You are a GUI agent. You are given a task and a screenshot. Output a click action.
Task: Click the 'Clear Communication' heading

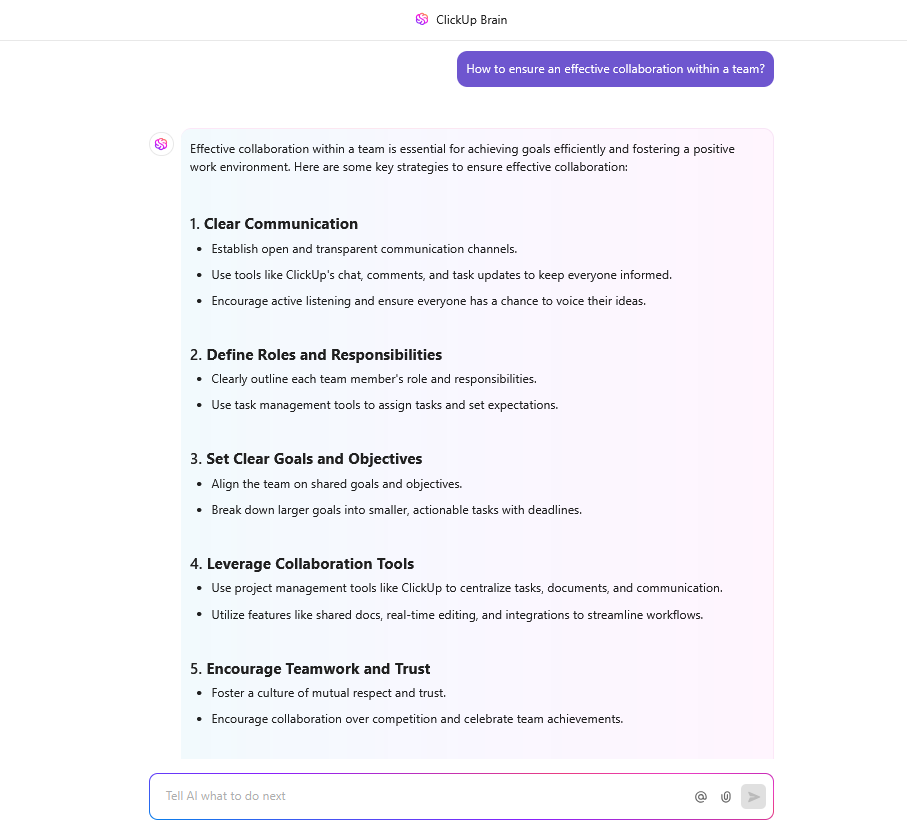pyautogui.click(x=280, y=224)
